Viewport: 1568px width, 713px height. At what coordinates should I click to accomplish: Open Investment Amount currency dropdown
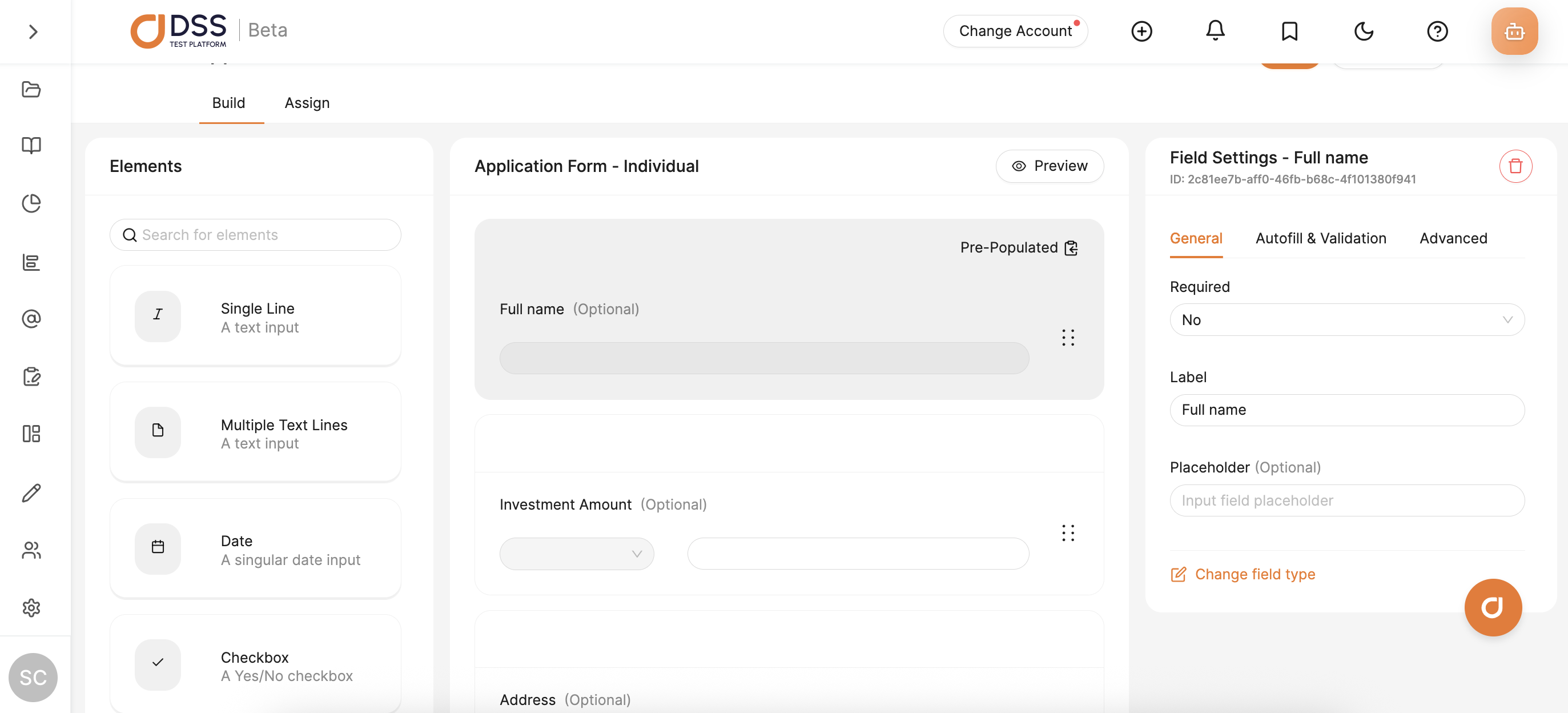(x=576, y=554)
